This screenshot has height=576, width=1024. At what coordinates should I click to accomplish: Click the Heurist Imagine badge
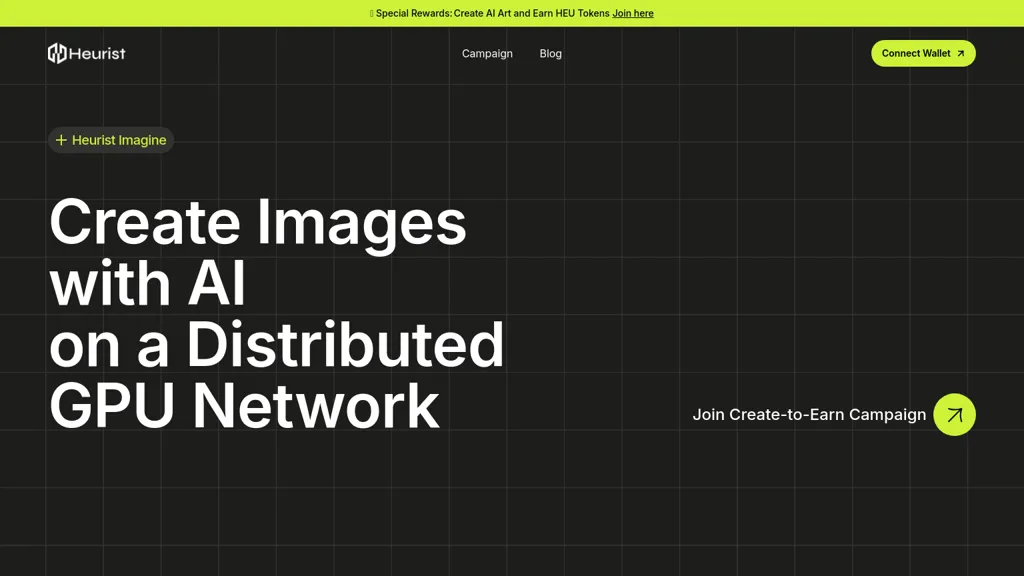[111, 140]
